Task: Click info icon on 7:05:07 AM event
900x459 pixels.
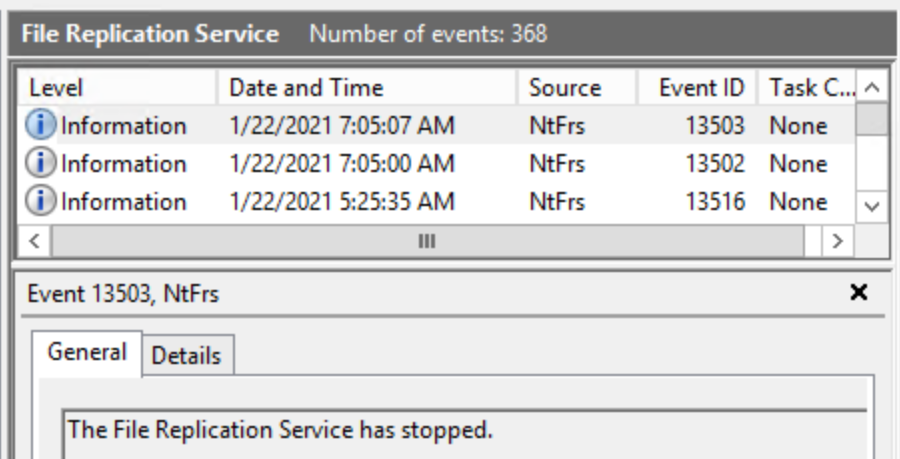Action: click(x=42, y=126)
